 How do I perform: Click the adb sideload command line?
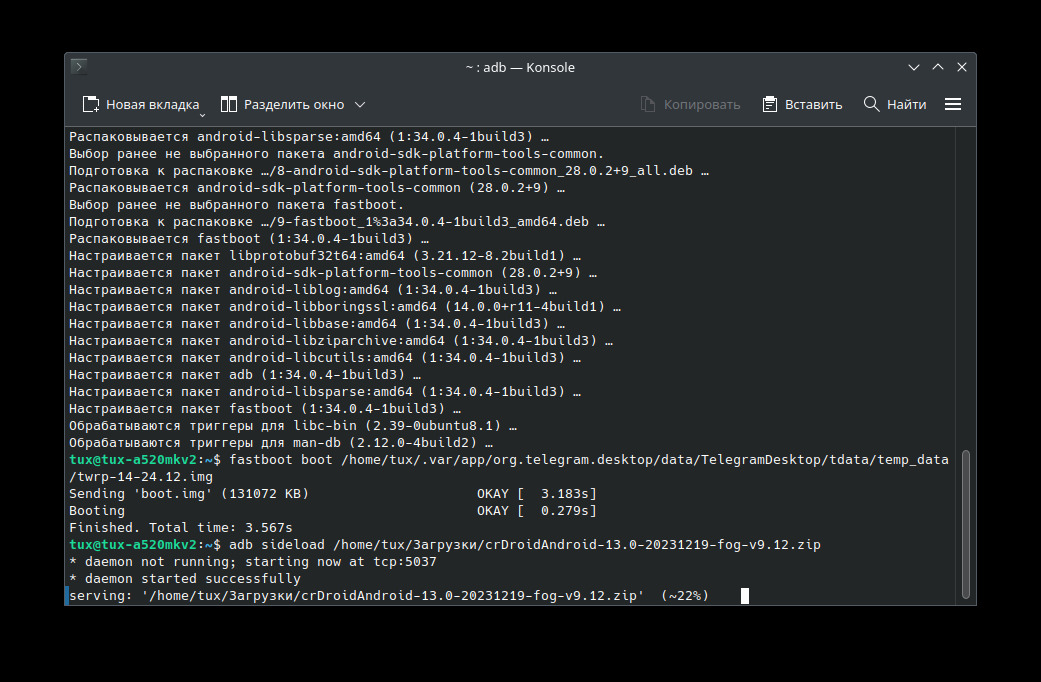coord(524,544)
